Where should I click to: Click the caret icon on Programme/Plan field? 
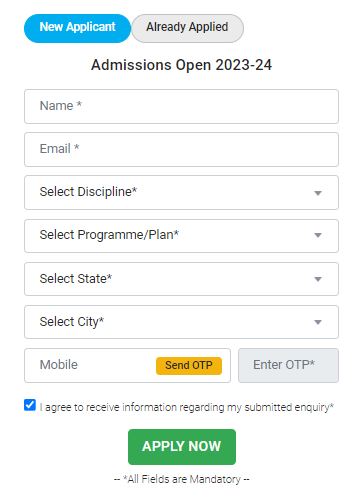tap(318, 235)
